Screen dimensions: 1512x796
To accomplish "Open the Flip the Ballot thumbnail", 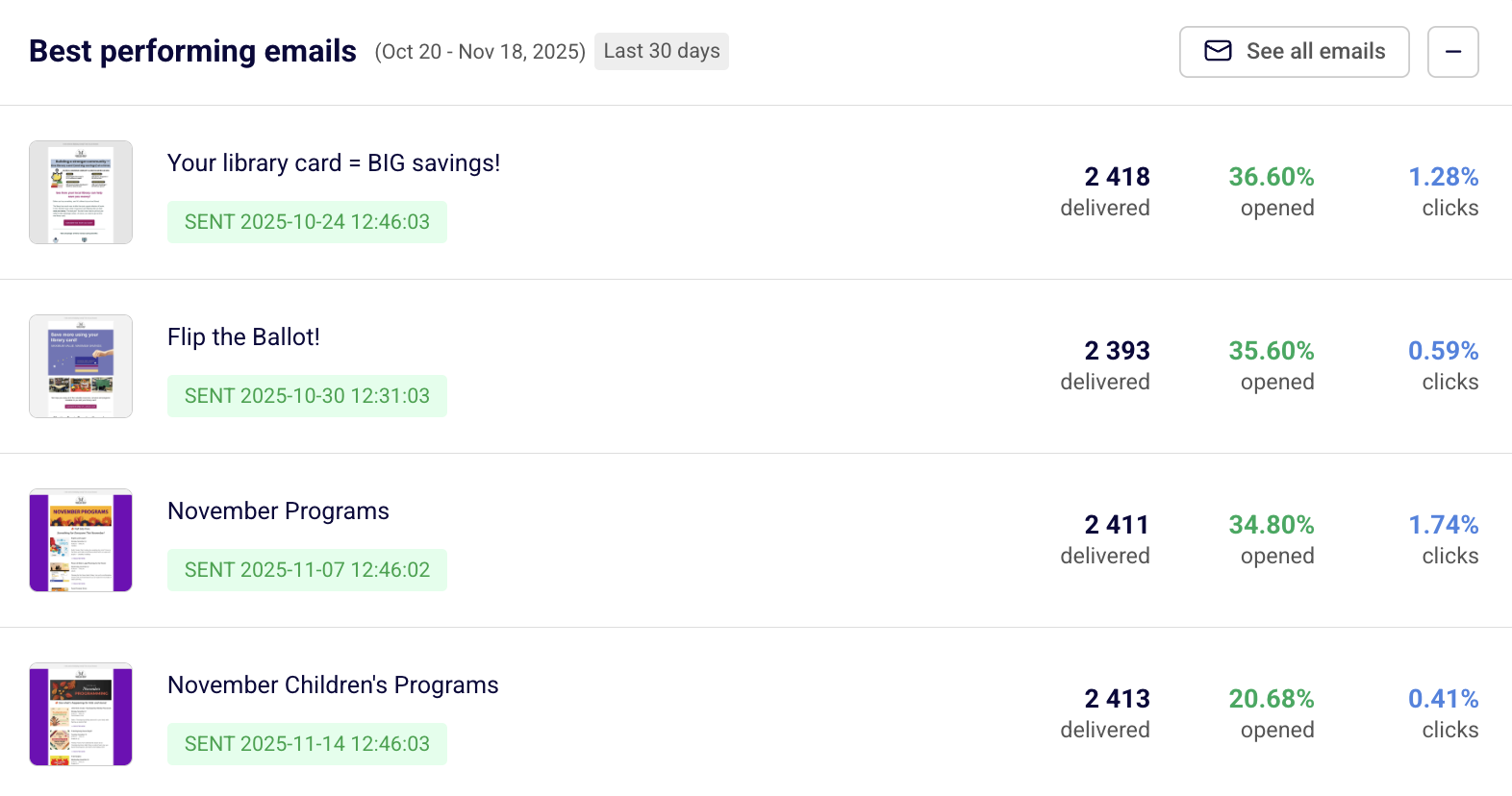I will click(81, 366).
